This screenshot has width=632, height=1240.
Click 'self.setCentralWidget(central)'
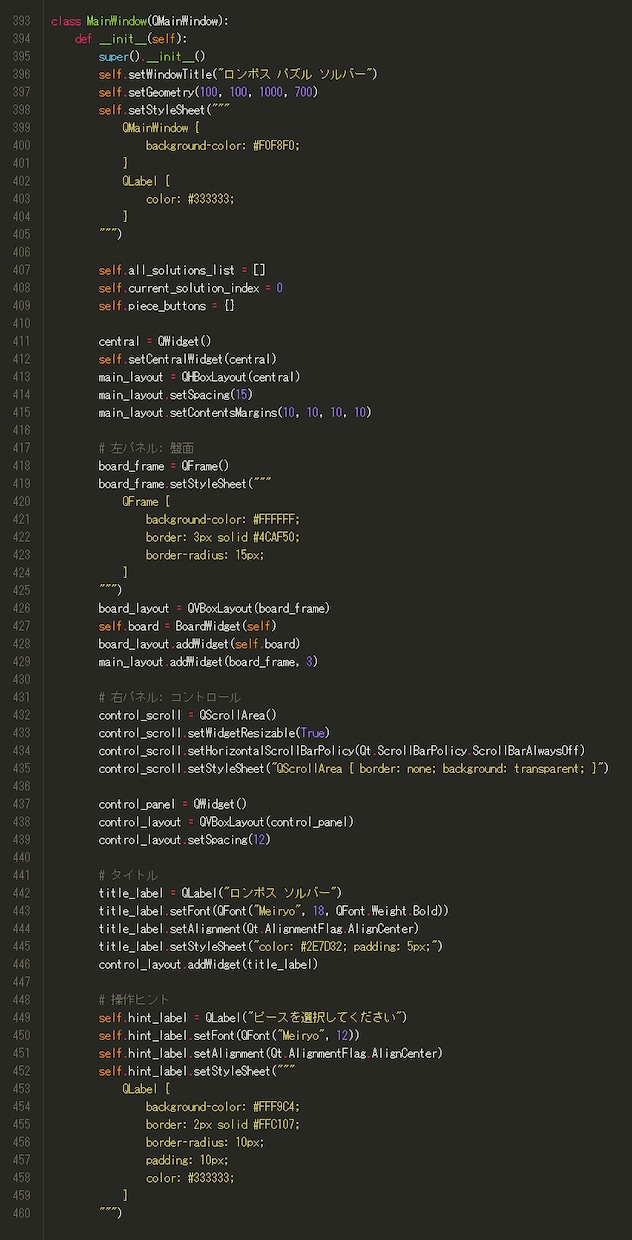pos(187,359)
